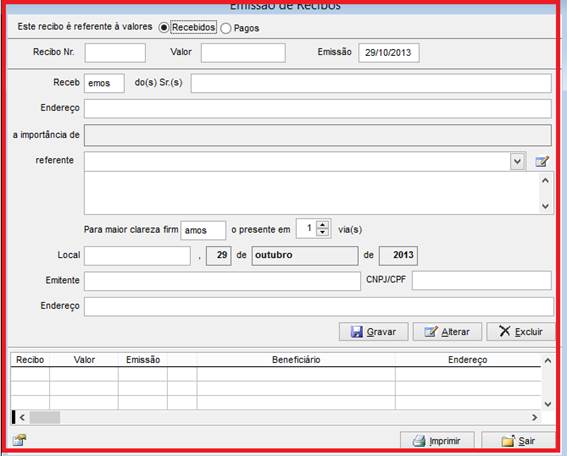
Task: Click the text area scroll up arrow
Action: pyautogui.click(x=545, y=180)
